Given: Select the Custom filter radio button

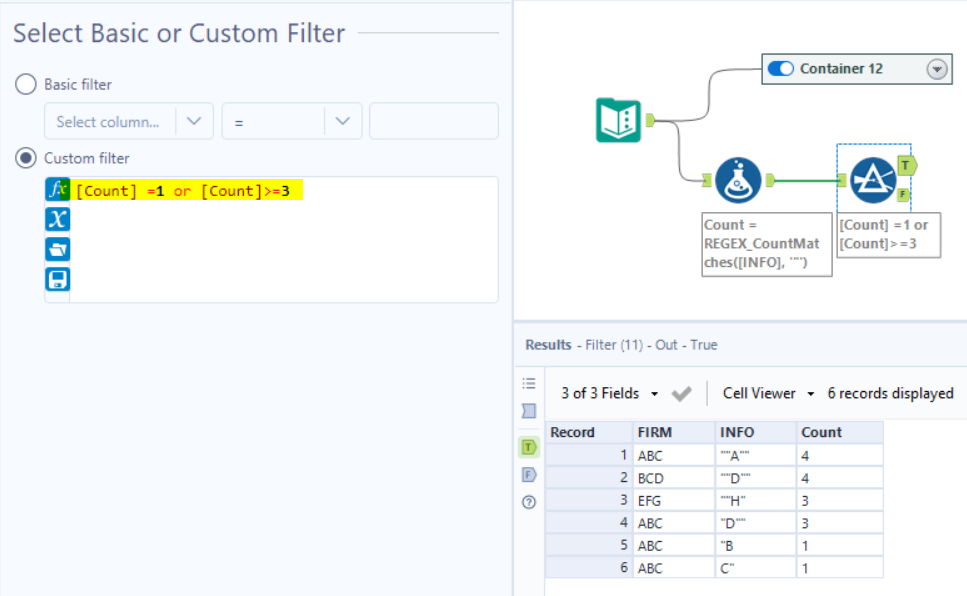Looking at the screenshot, I should 26,158.
